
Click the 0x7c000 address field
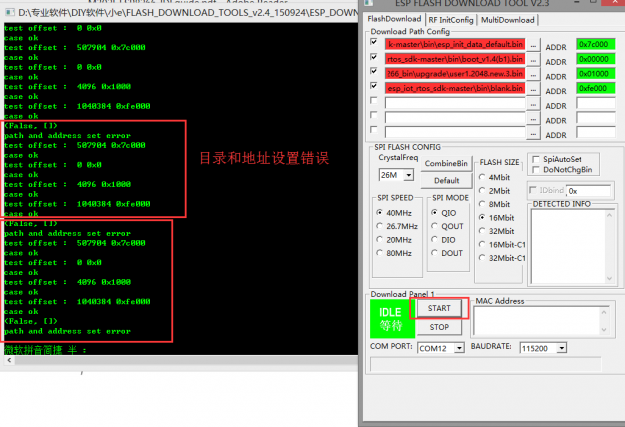coord(596,44)
